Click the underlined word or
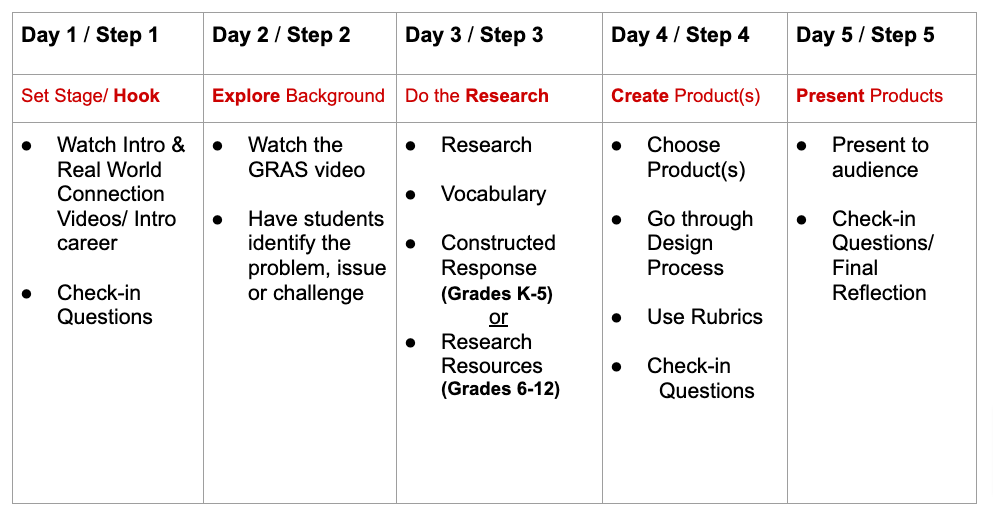Screen dimensions: 993x522 (x=498, y=317)
